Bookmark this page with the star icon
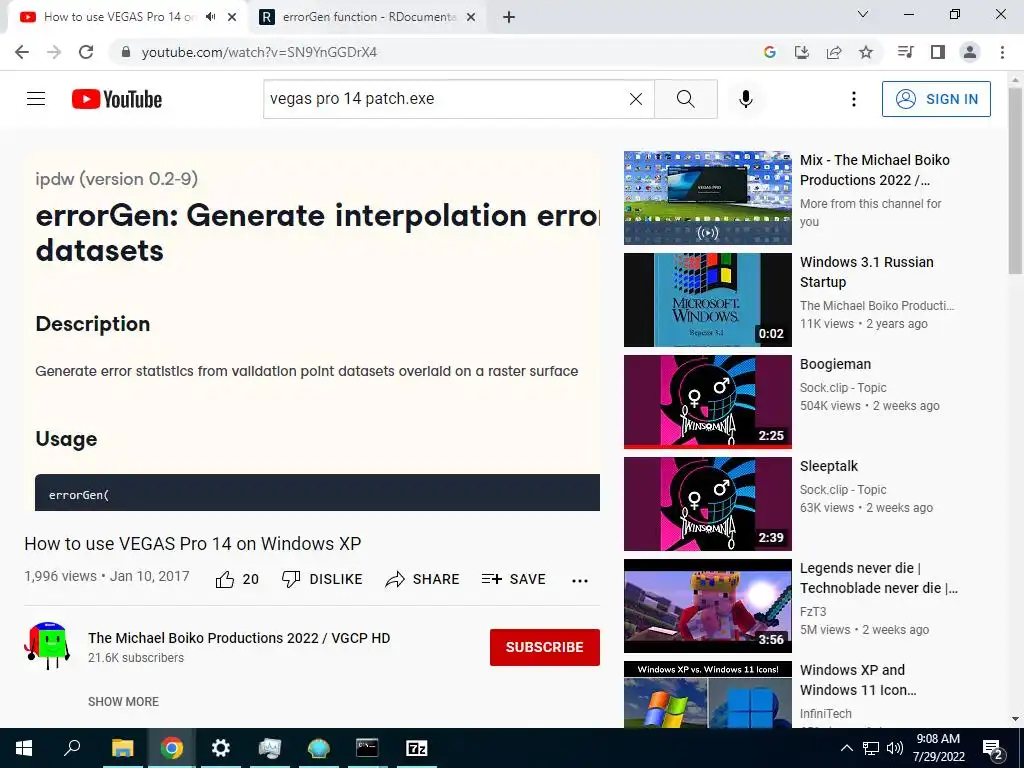This screenshot has width=1024, height=768. pyautogui.click(x=866, y=52)
